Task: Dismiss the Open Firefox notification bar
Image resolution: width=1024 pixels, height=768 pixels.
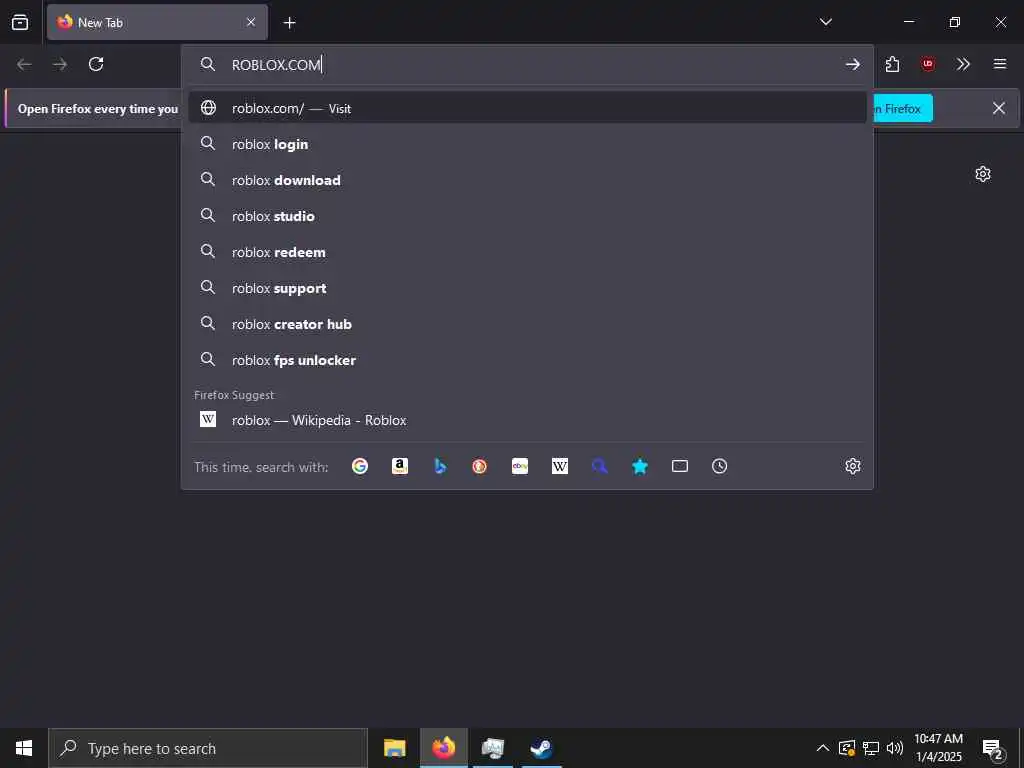Action: pyautogui.click(x=999, y=108)
